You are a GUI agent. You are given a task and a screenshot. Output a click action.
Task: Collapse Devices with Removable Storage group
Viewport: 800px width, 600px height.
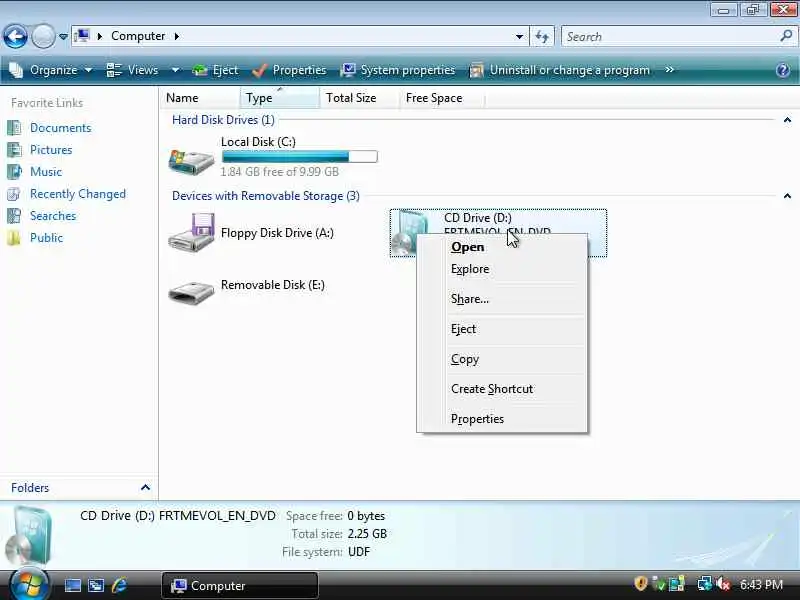787,196
